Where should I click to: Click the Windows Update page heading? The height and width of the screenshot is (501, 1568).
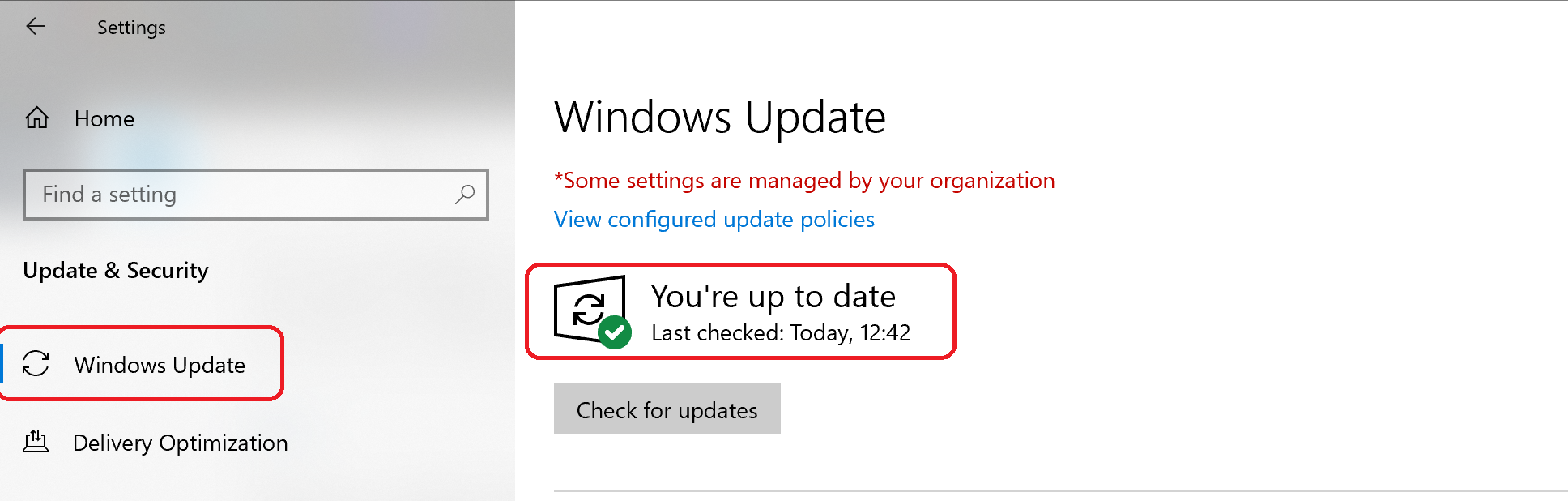720,118
